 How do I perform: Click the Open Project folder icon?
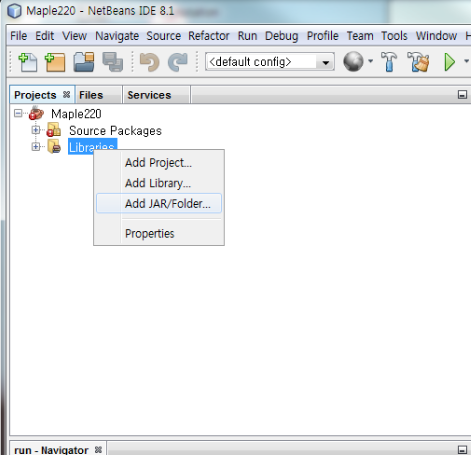click(x=84, y=62)
